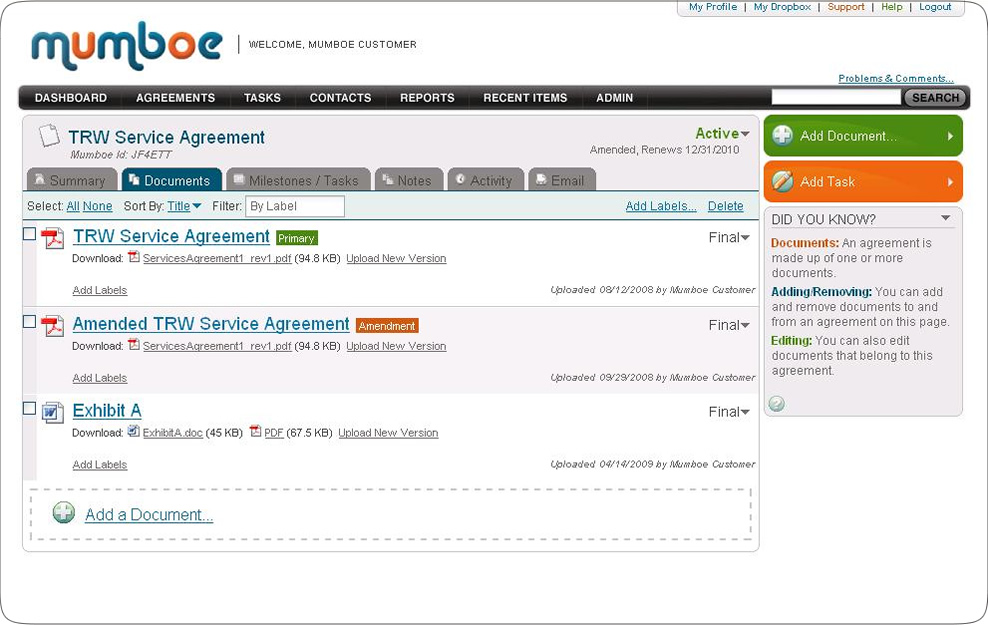Open the Reports menu

tap(427, 98)
